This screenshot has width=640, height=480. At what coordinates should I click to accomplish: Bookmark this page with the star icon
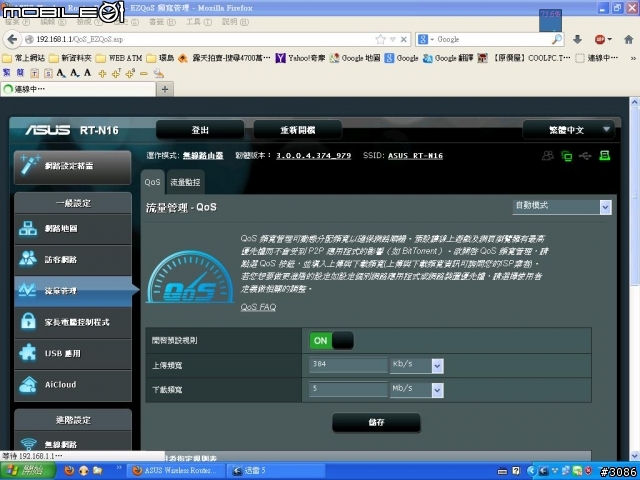(380, 39)
